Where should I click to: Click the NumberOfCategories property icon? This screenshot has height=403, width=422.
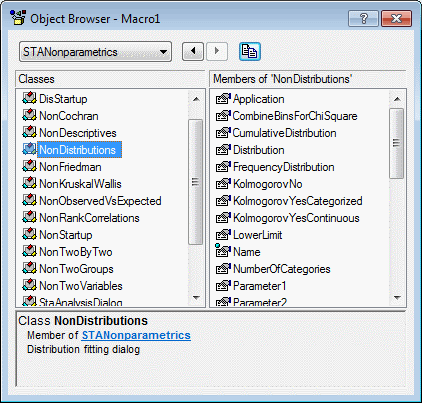pyautogui.click(x=223, y=269)
